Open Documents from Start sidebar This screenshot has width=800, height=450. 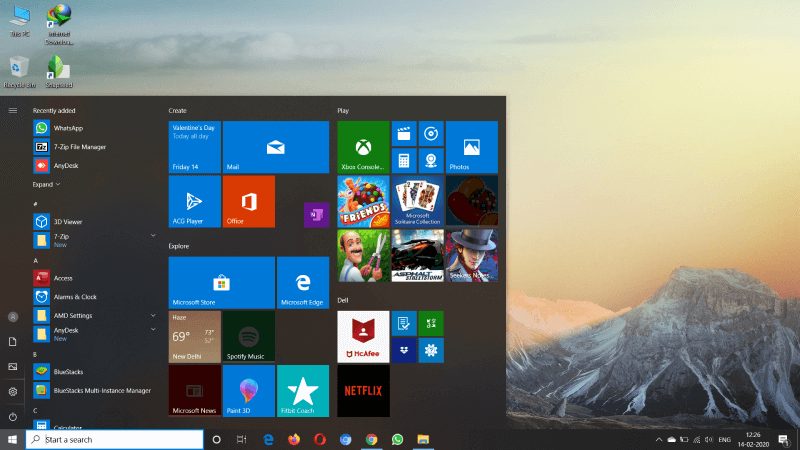coord(13,342)
